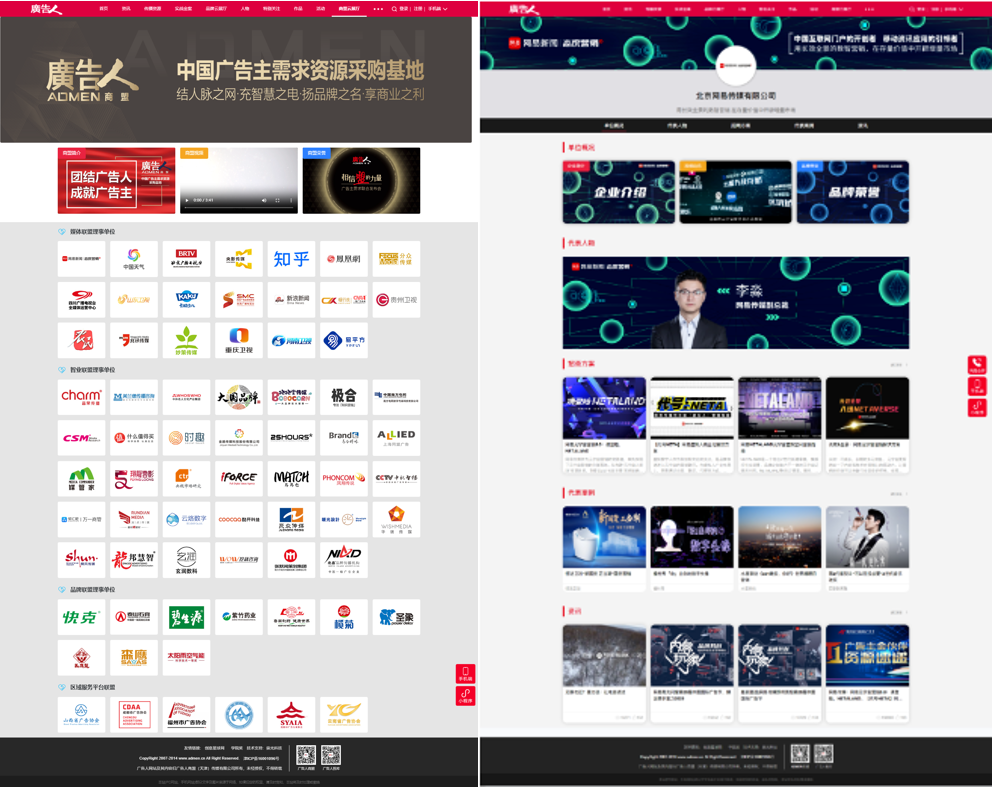Click the KAKU logo tile
The height and width of the screenshot is (788, 993).
pos(186,300)
